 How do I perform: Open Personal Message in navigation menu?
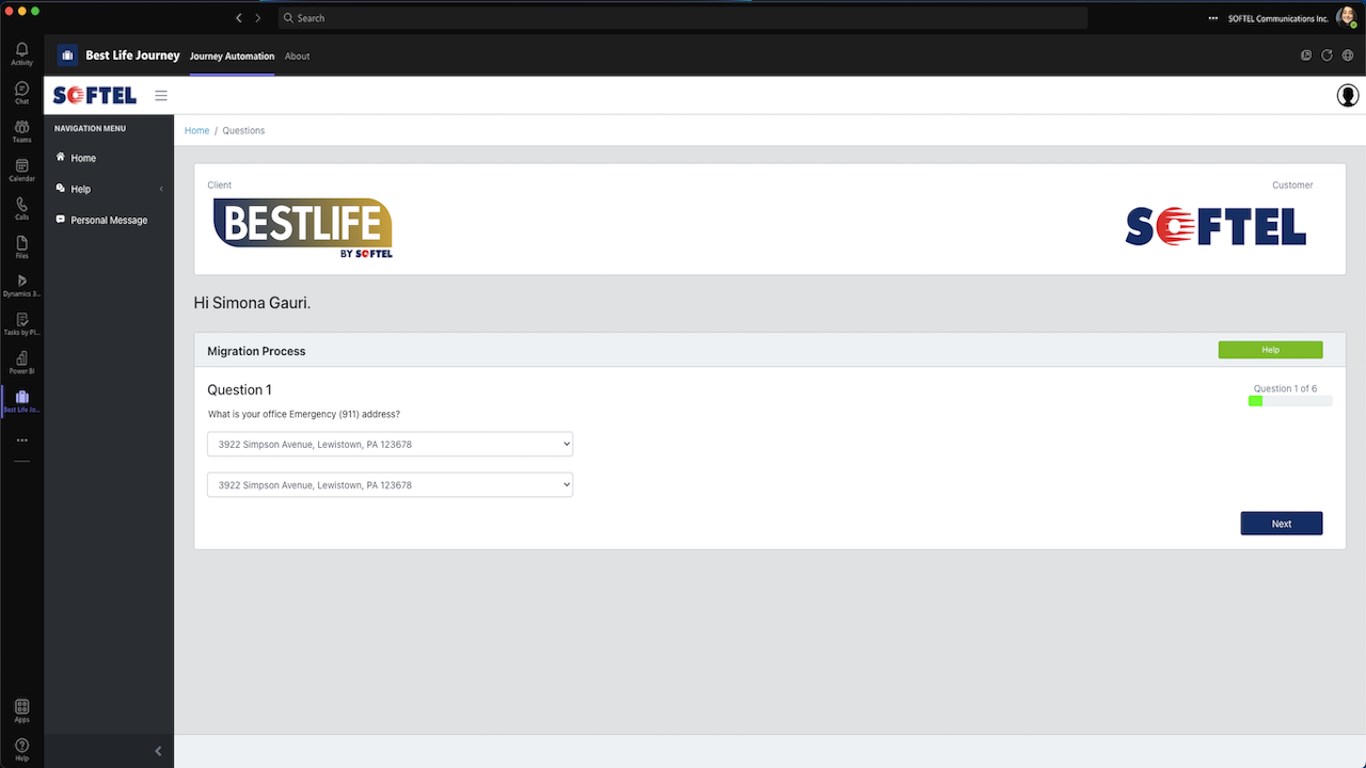click(x=109, y=220)
